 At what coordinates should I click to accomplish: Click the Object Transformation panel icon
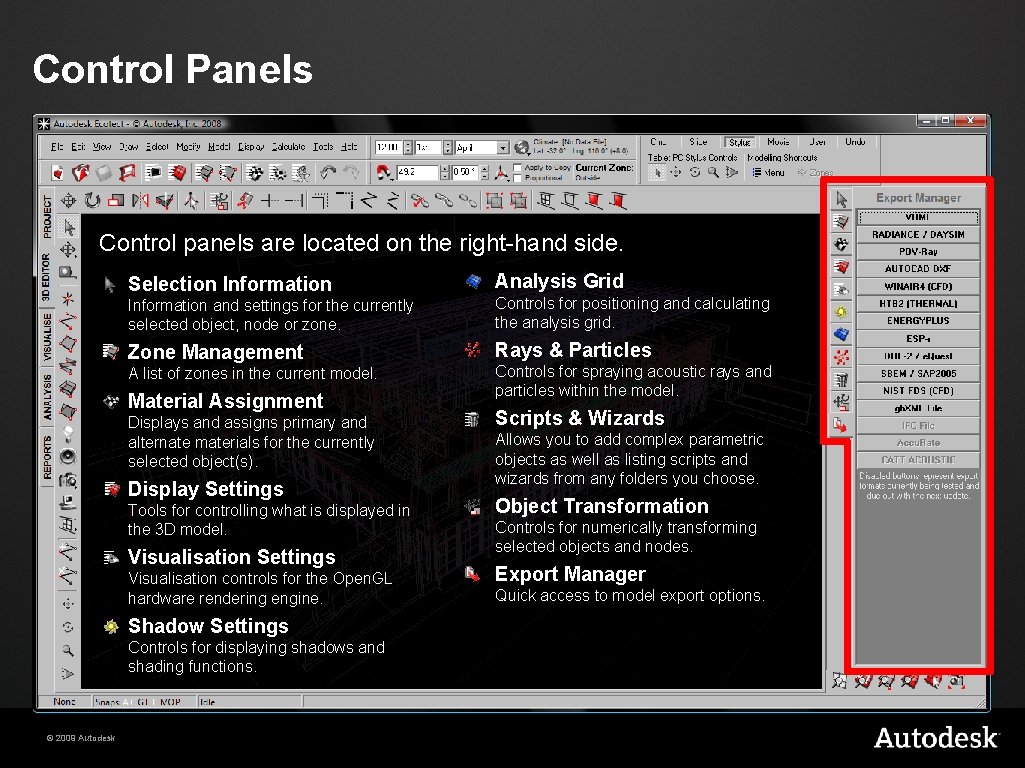point(471,507)
